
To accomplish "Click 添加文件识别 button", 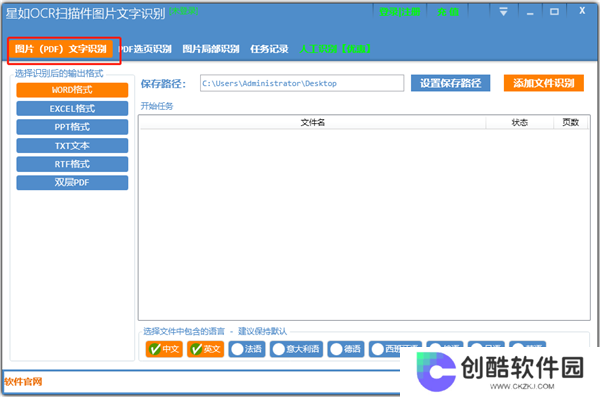I will click(544, 83).
